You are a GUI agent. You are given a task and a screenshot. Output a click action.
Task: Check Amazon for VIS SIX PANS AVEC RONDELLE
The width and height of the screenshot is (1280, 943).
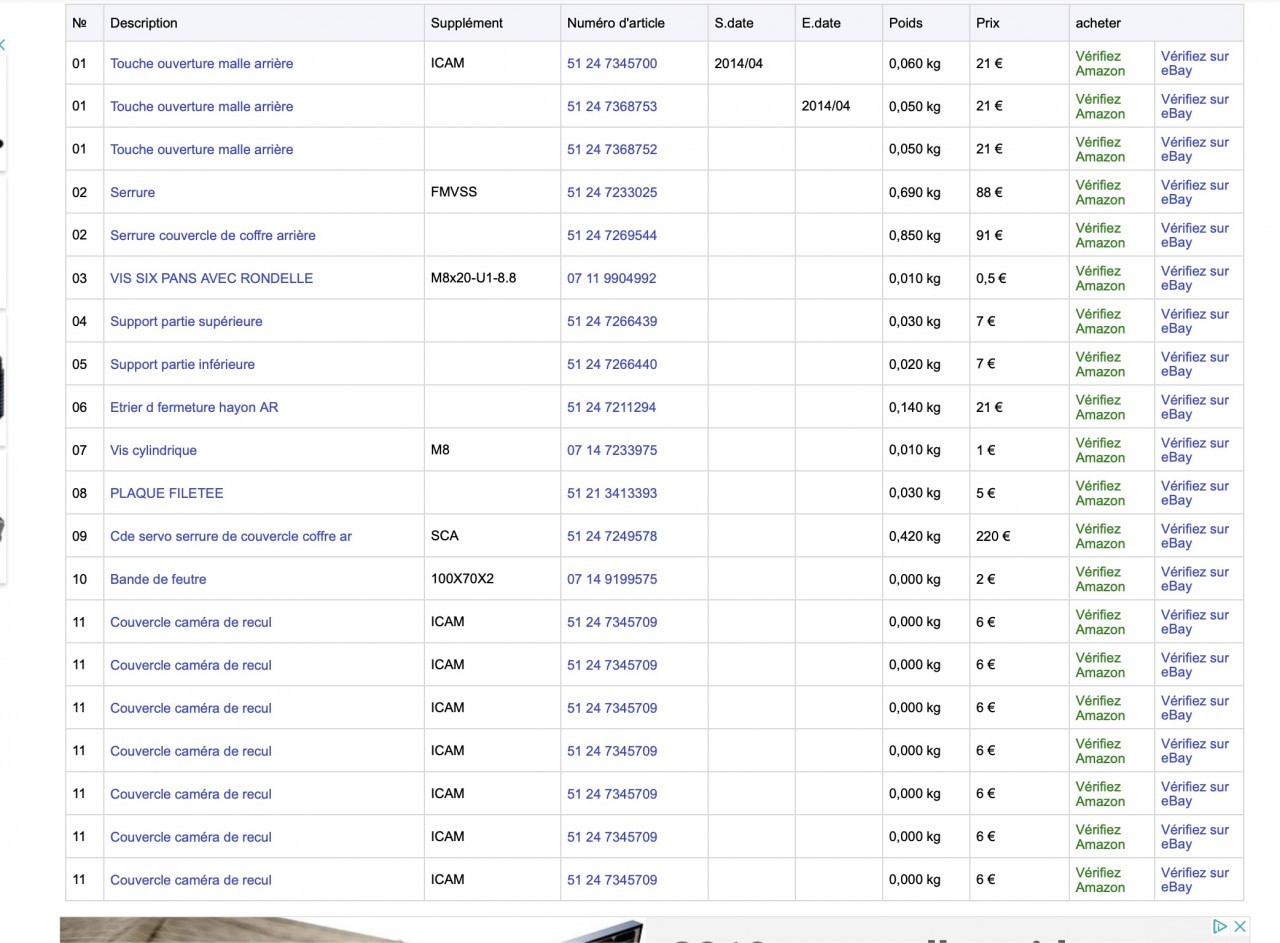[x=1100, y=278]
